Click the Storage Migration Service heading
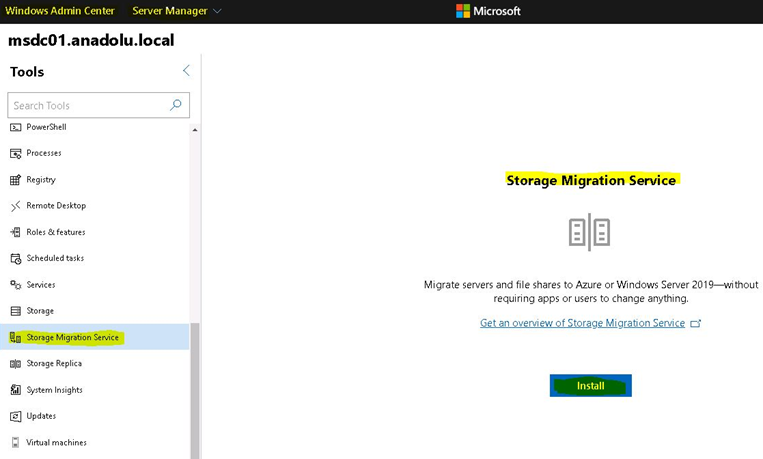The width and height of the screenshot is (763, 459). coord(591,181)
